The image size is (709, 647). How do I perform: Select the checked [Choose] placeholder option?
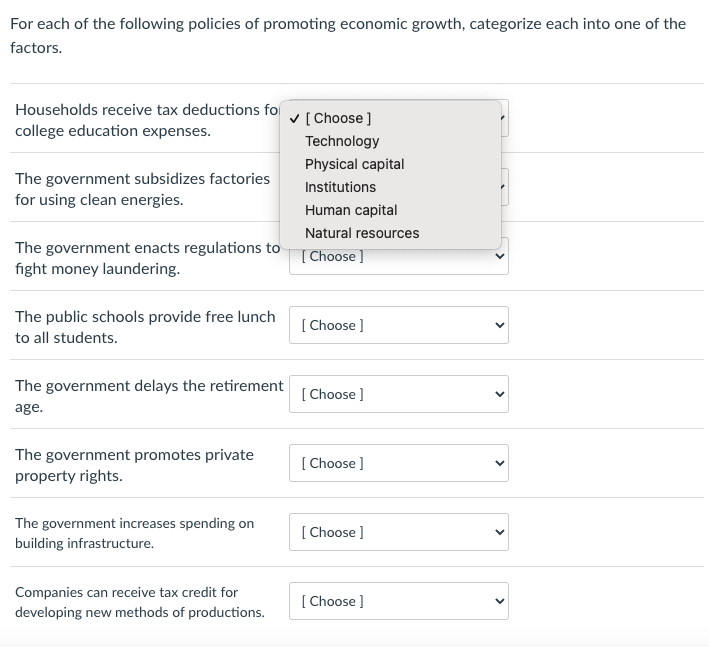(x=338, y=118)
